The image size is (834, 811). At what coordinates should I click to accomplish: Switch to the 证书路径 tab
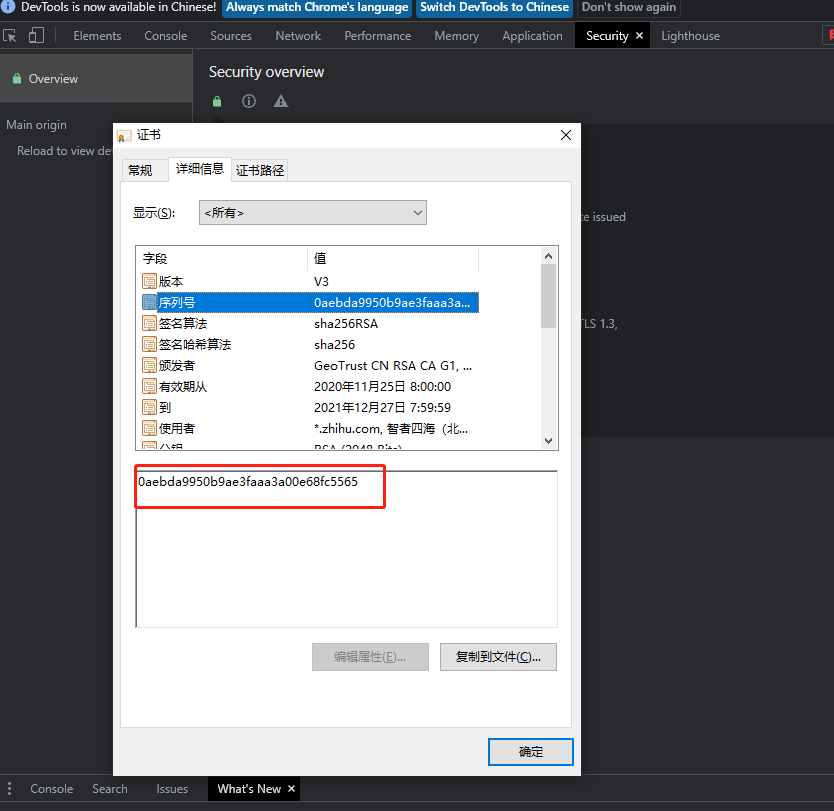pyautogui.click(x=260, y=170)
